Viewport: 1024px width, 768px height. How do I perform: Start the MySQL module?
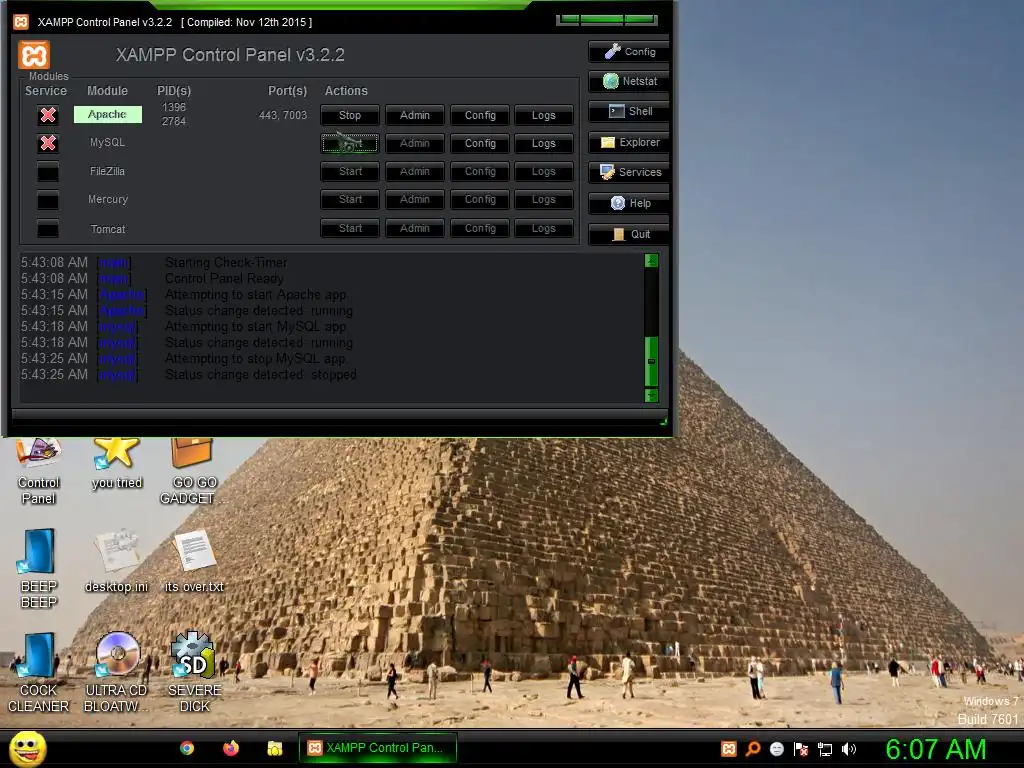[x=350, y=143]
